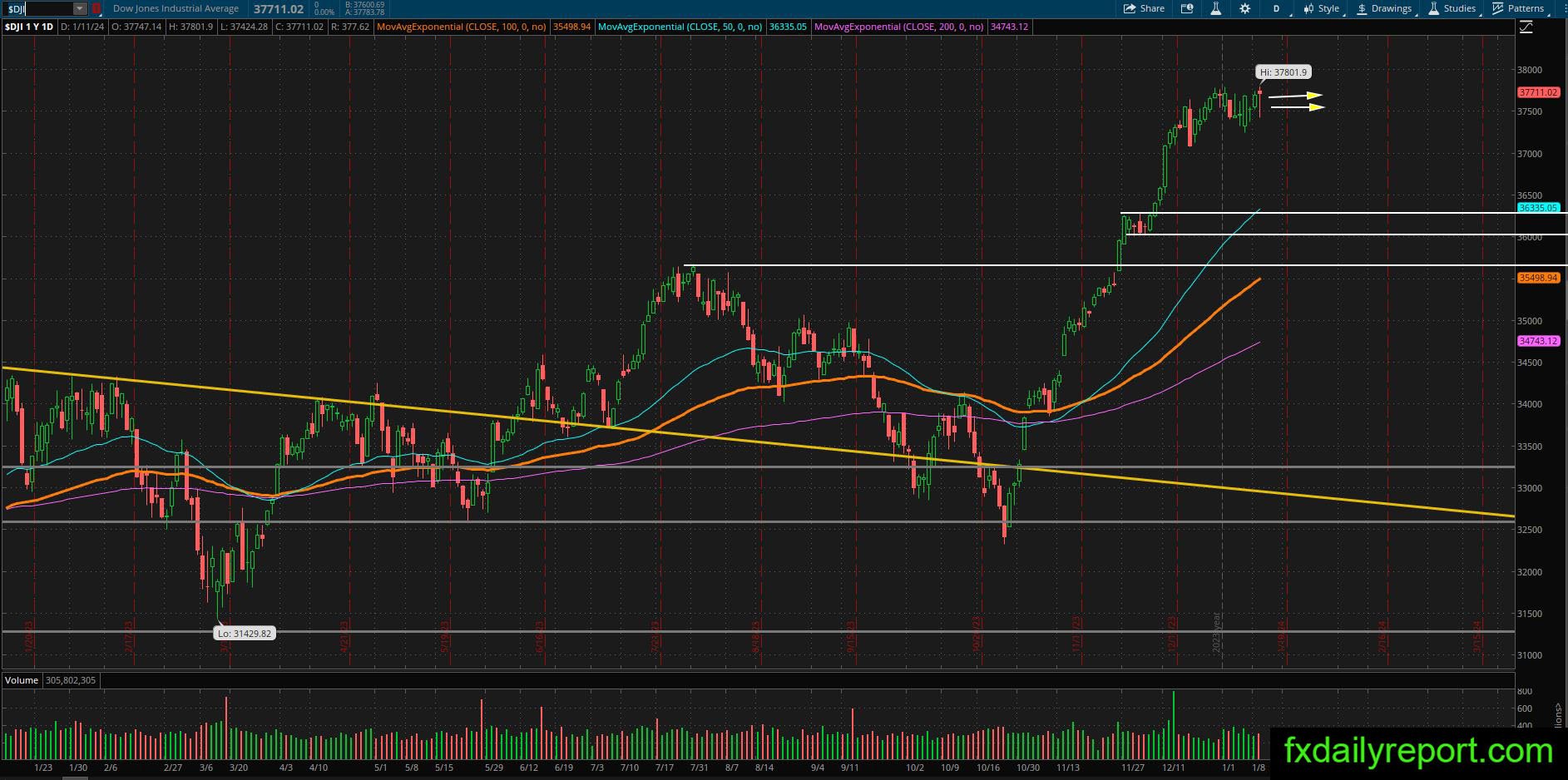This screenshot has height=780, width=1568.
Task: Click the orange 35498.94 price axis tag
Action: [x=1538, y=278]
